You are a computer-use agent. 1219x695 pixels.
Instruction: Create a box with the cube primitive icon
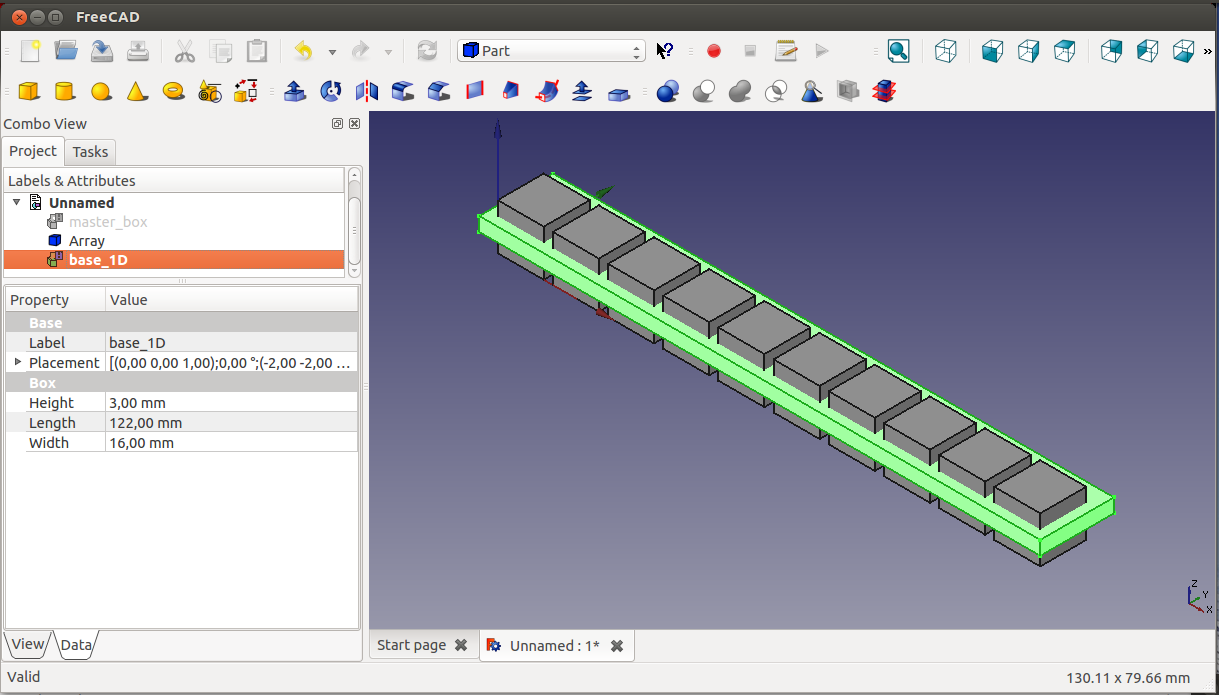coord(29,92)
